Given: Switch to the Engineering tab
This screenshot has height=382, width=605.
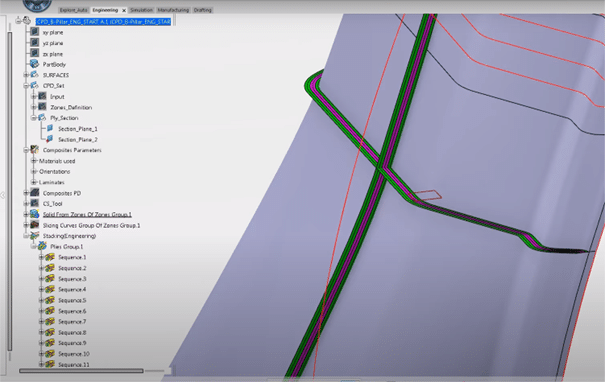Looking at the screenshot, I should (105, 10).
